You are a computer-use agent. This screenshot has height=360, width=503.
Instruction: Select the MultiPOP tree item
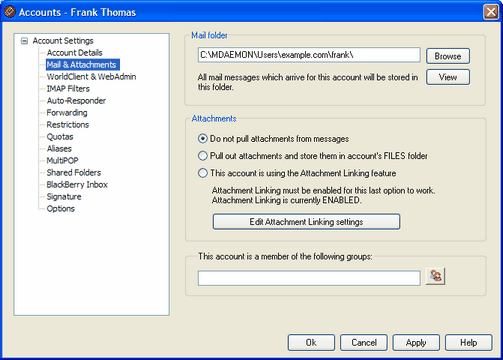pyautogui.click(x=63, y=161)
